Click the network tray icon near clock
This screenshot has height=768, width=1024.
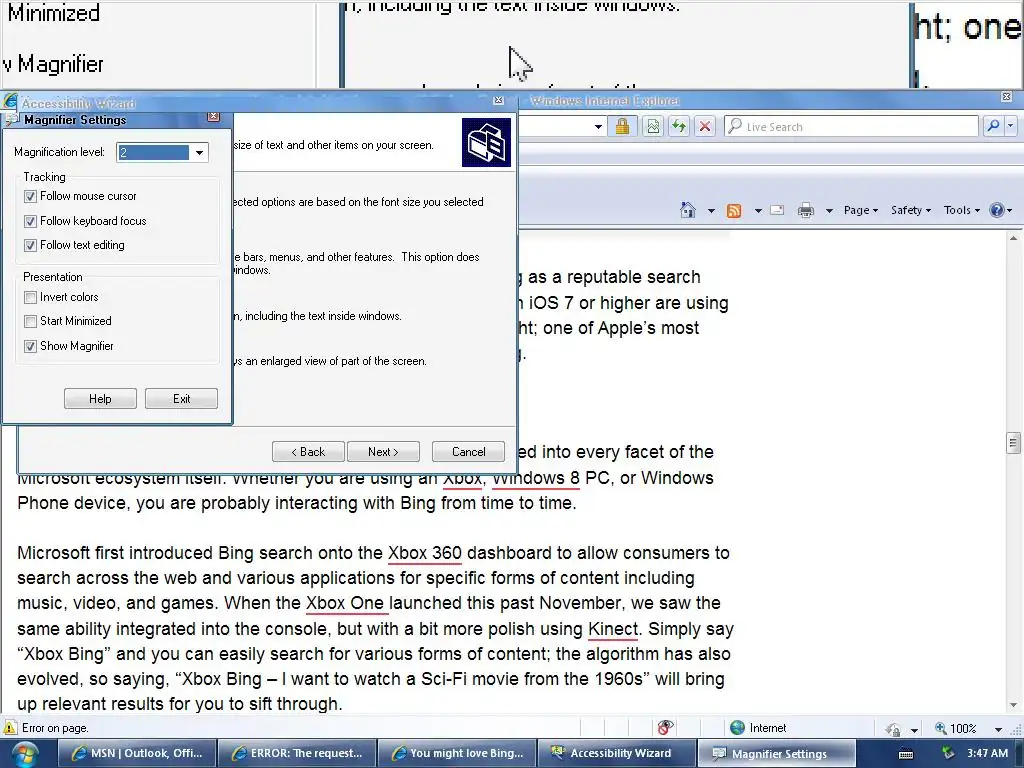click(x=948, y=754)
